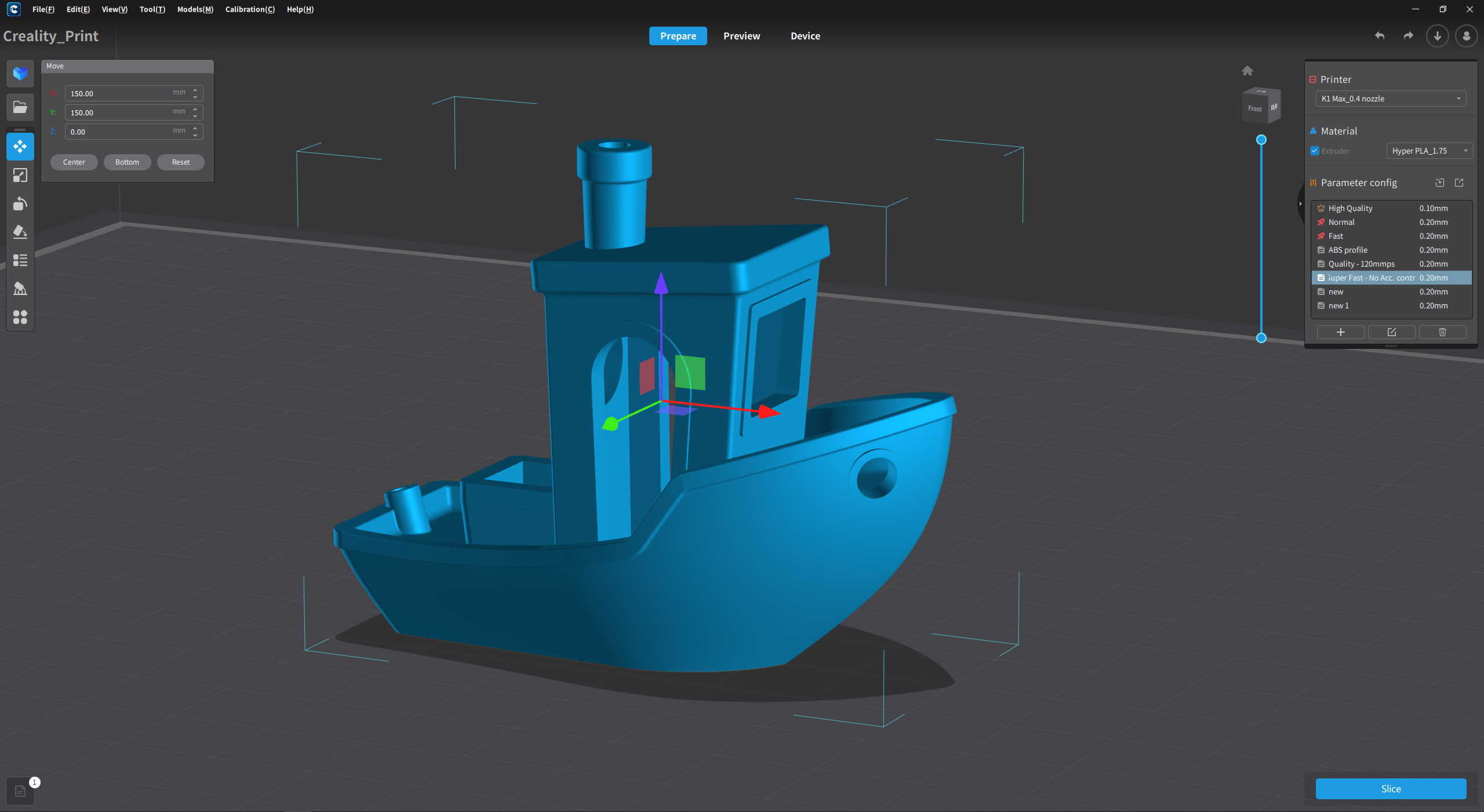Uncheck the Extruder checkbox
Image resolution: width=1484 pixels, height=812 pixels.
click(1315, 151)
